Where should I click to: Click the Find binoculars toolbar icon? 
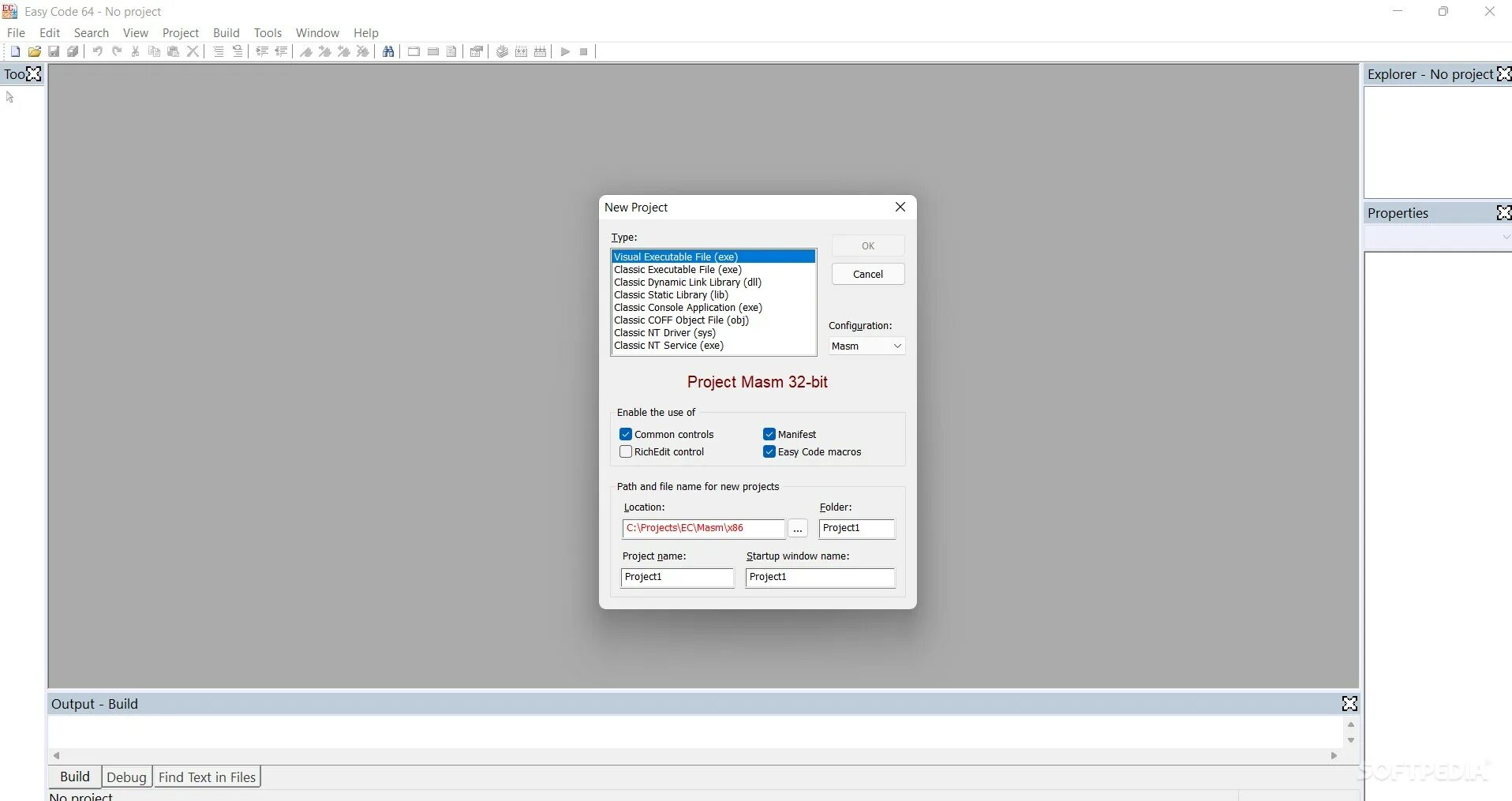pos(388,52)
